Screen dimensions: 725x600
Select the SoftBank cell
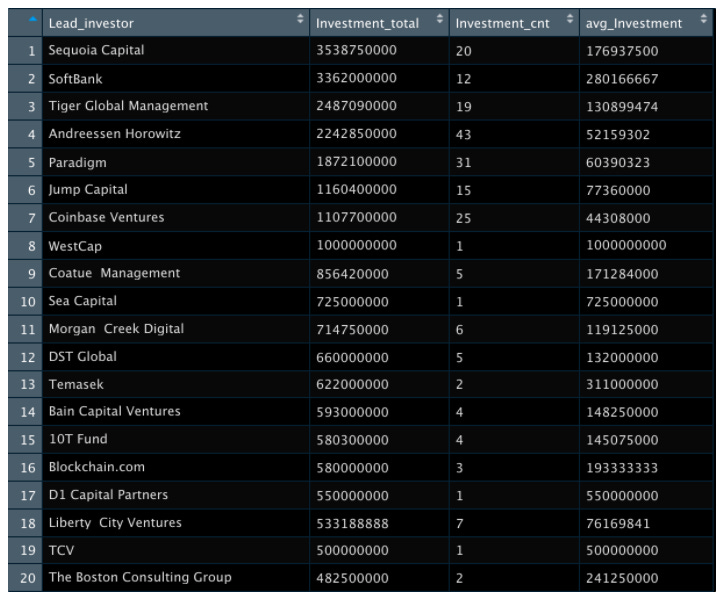tap(176, 79)
